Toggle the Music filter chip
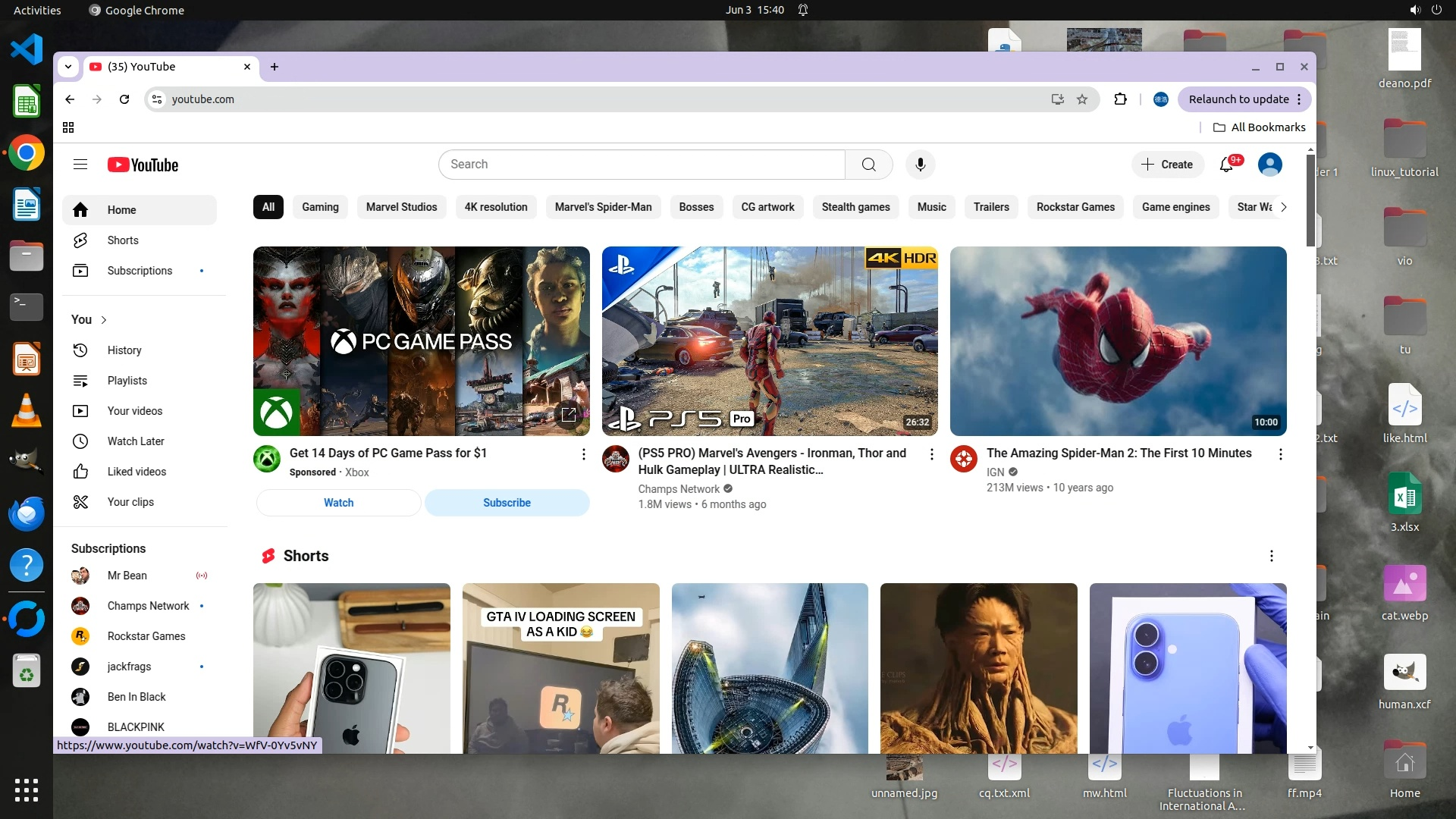Image resolution: width=1456 pixels, height=819 pixels. pyautogui.click(x=931, y=207)
